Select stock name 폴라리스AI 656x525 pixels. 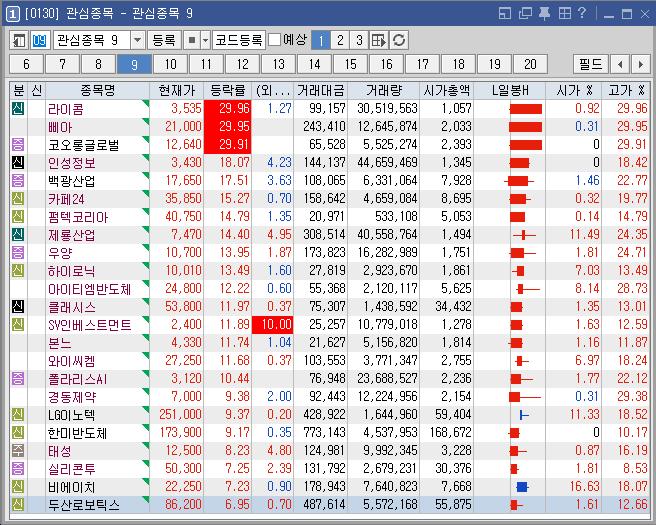pyautogui.click(x=78, y=379)
